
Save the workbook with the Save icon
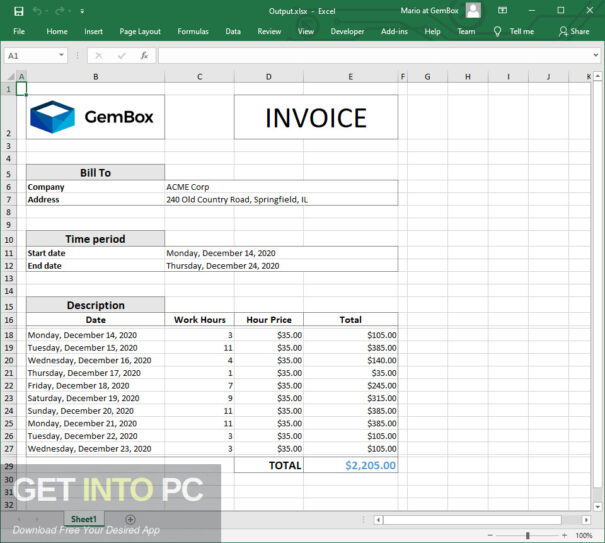tap(19, 11)
